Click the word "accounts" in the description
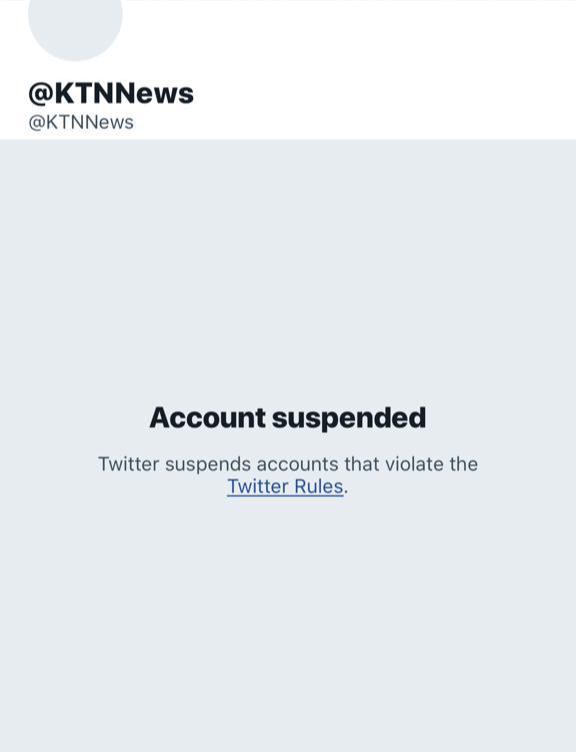Image resolution: width=576 pixels, height=752 pixels. 297,465
